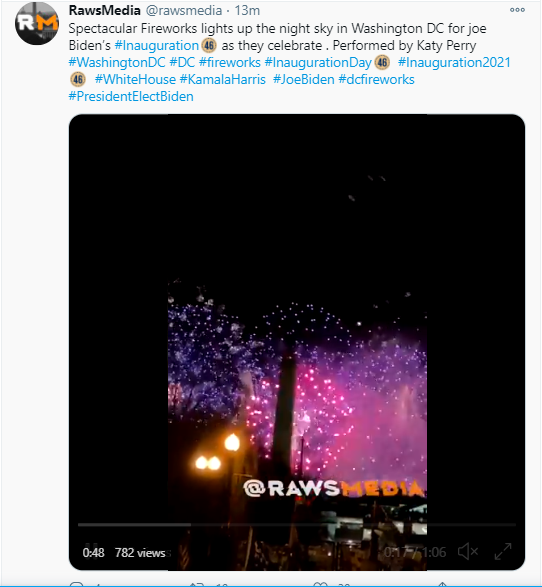Play the fireworks video thumbnail
Image resolution: width=542 pixels, height=587 pixels.
296,342
